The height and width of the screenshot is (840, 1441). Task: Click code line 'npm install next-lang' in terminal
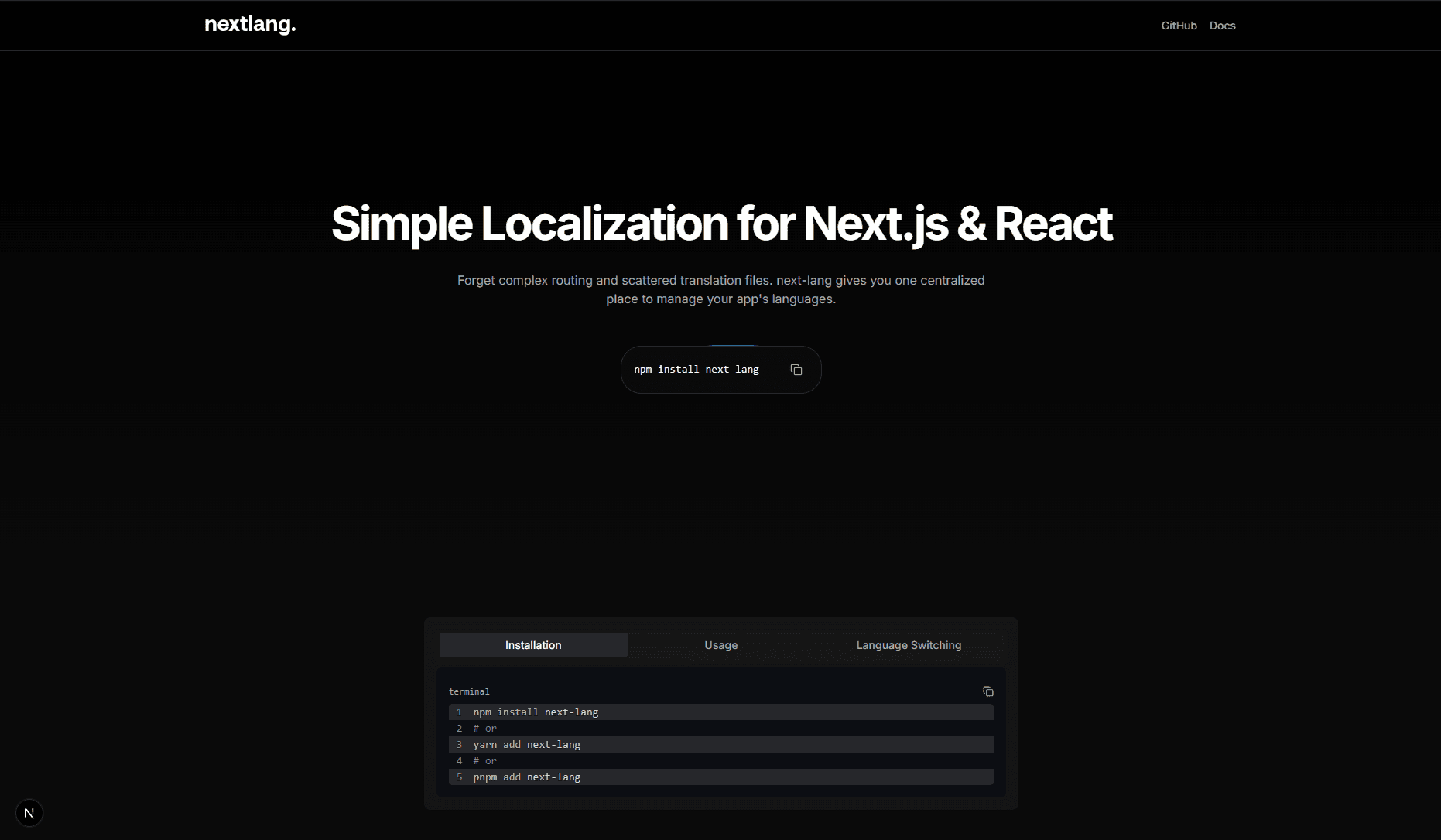536,712
